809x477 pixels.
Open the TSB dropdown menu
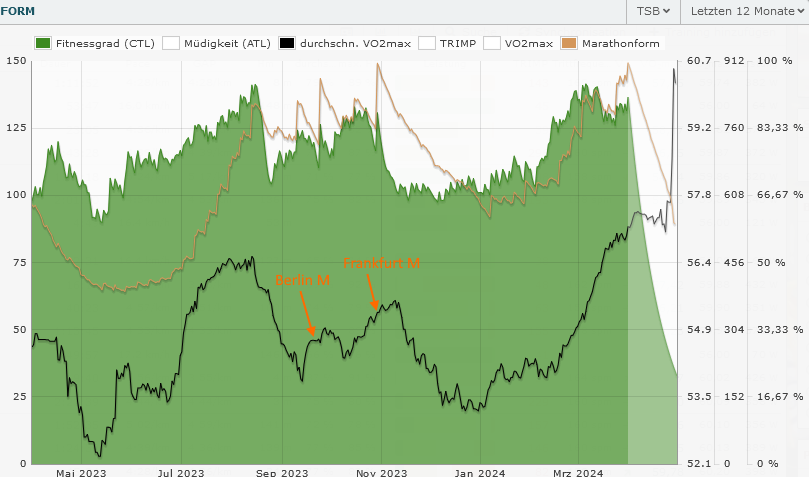[x=653, y=11]
